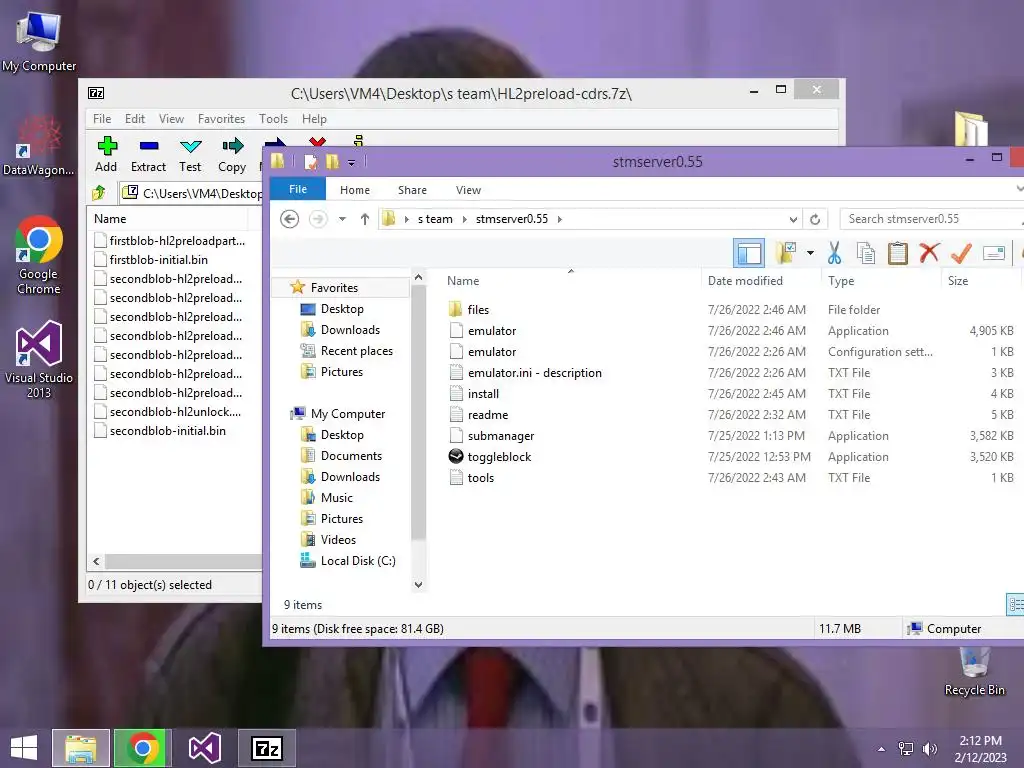Open Customize Quick Access Toolbar dropdown
Screen dimensions: 1024x768
click(351, 162)
